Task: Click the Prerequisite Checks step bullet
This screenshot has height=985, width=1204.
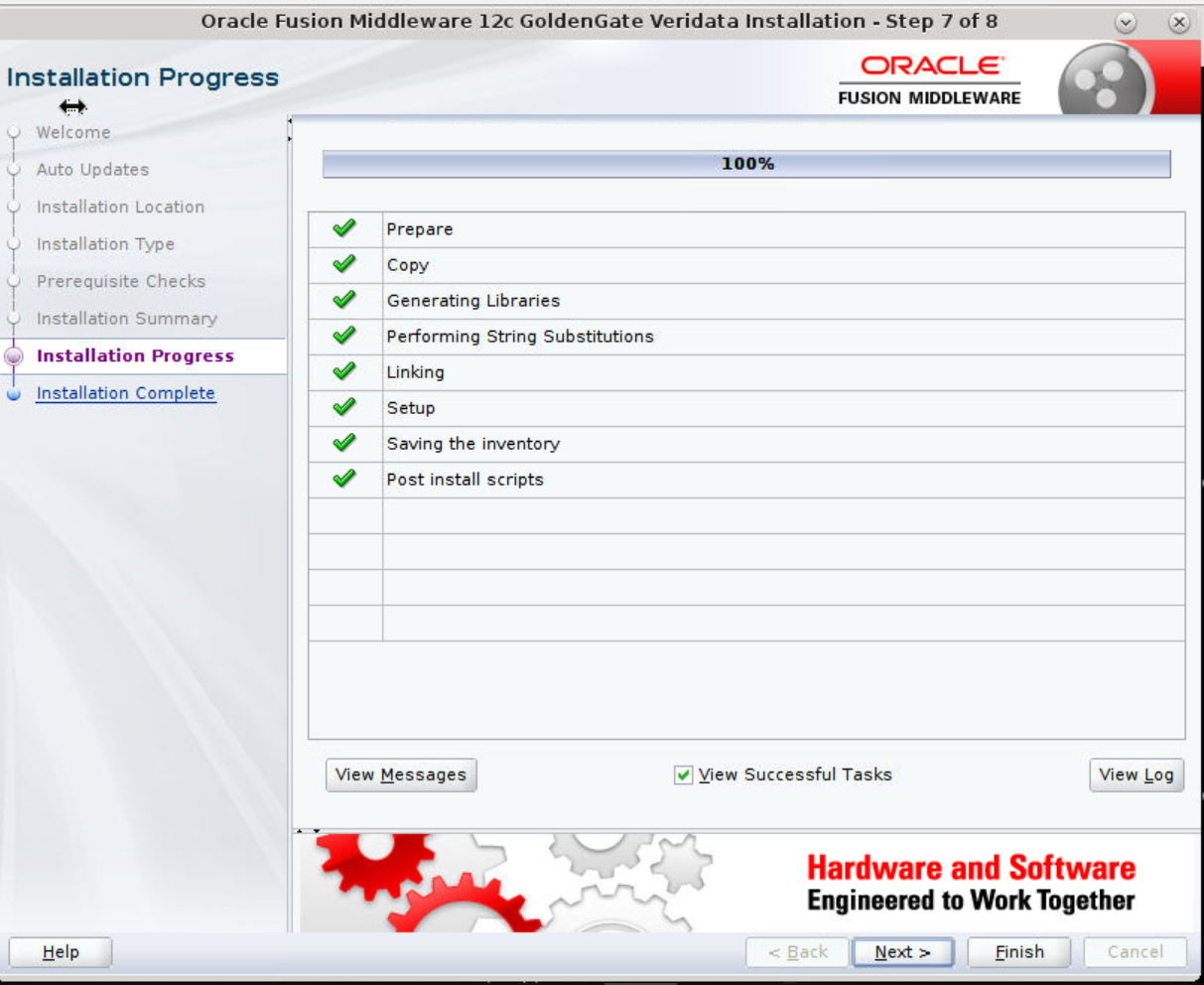Action: pyautogui.click(x=14, y=281)
